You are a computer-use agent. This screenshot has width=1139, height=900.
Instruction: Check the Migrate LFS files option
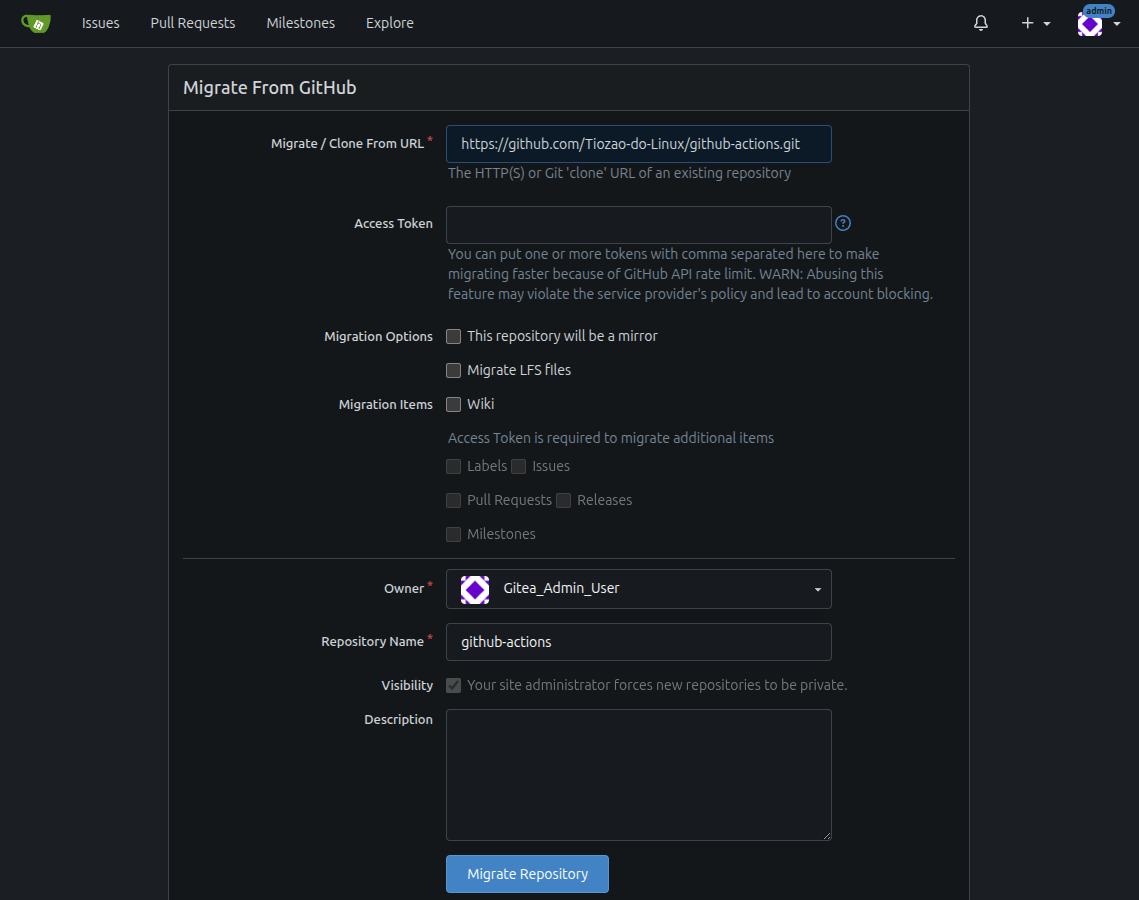tap(453, 370)
